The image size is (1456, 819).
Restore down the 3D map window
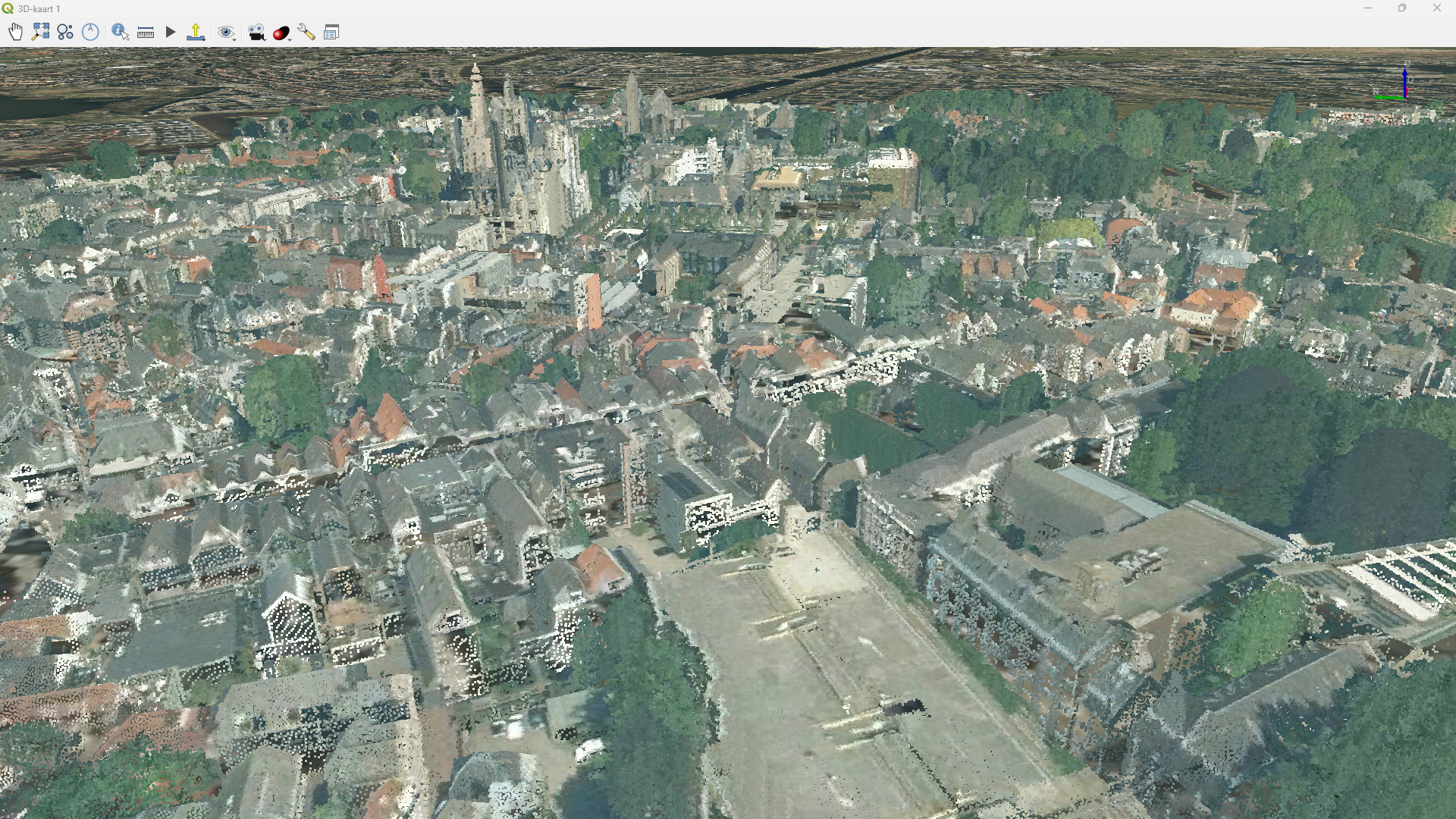click(1401, 8)
